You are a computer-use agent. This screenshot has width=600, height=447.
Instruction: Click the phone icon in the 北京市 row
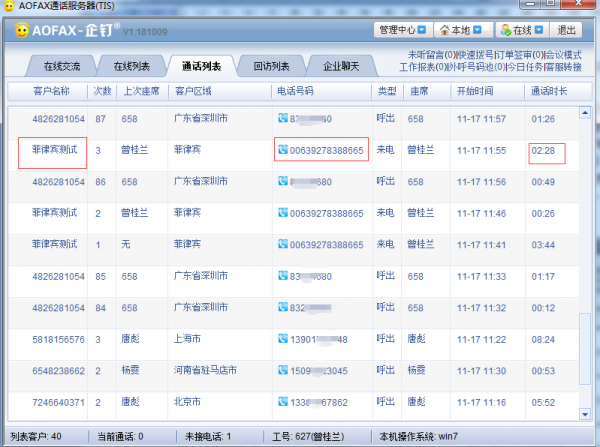pos(283,401)
